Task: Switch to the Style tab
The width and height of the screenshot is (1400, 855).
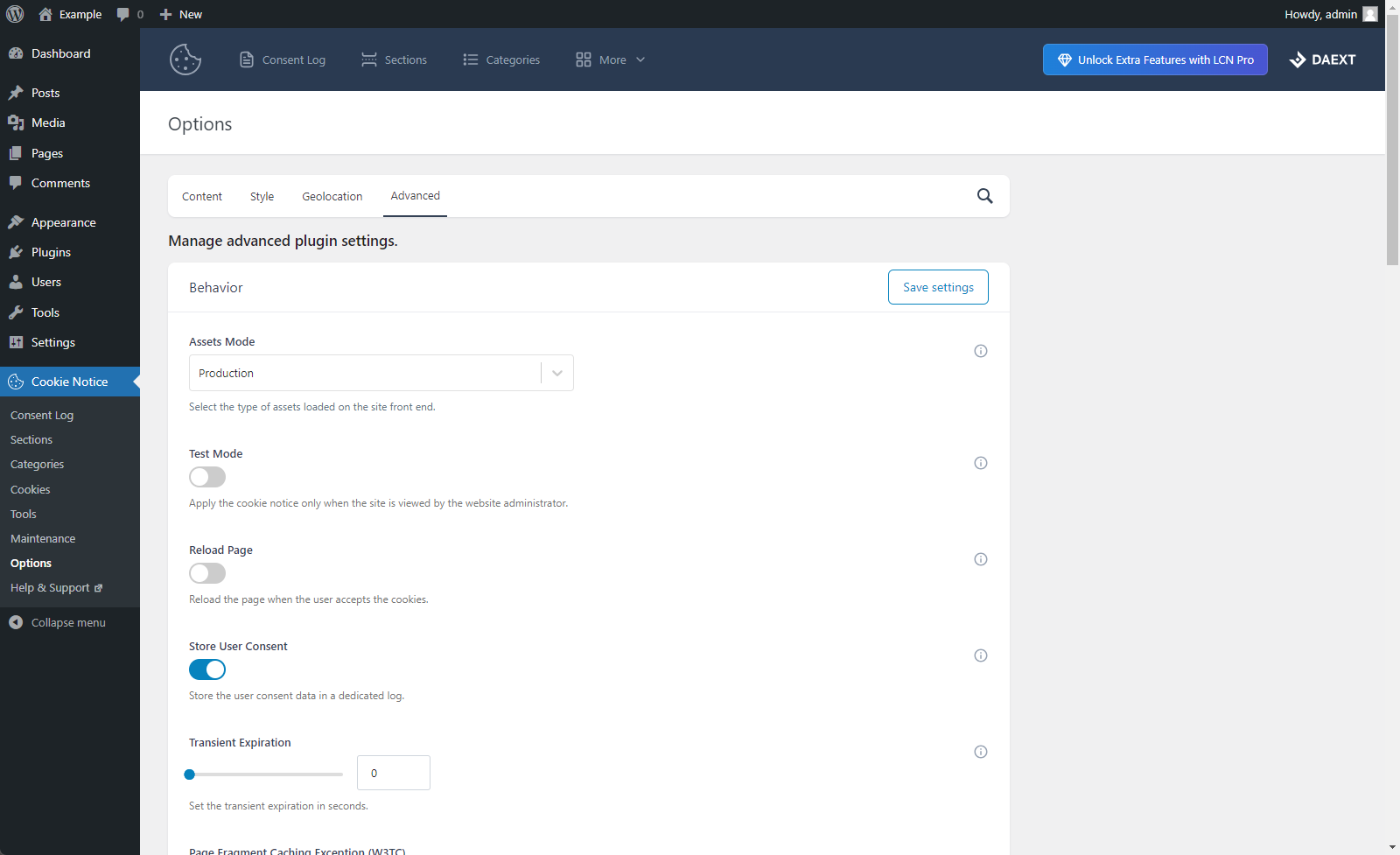Action: [262, 196]
